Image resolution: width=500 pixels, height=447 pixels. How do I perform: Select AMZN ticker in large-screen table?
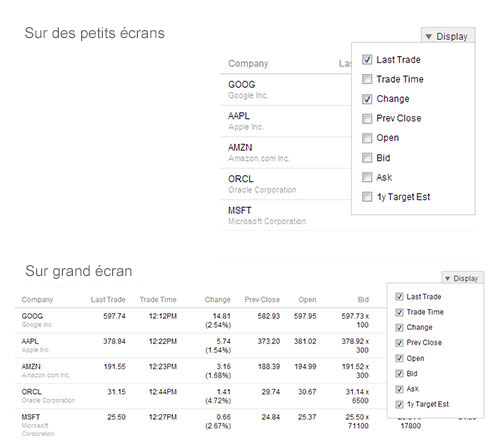coord(31,366)
